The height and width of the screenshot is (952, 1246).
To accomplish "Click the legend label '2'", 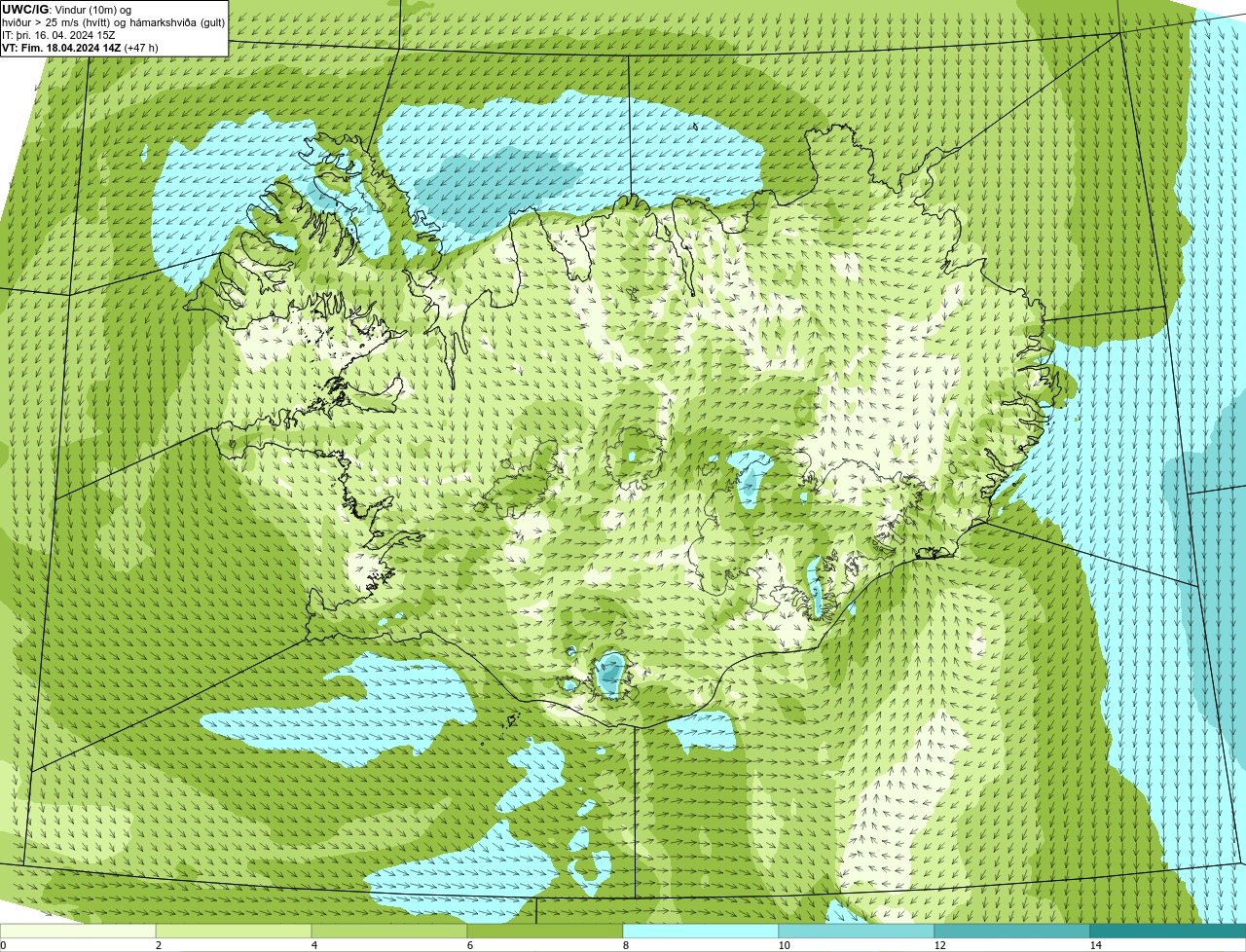I will point(158,945).
